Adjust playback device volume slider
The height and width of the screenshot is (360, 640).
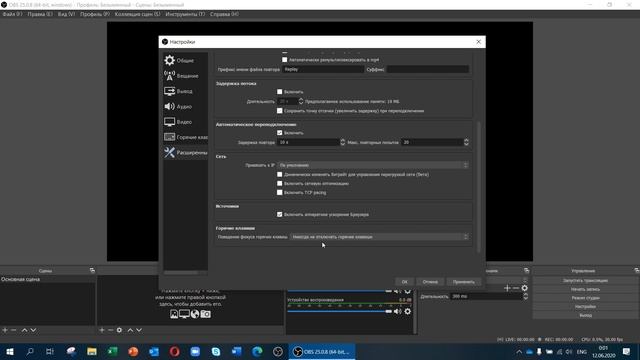339,311
